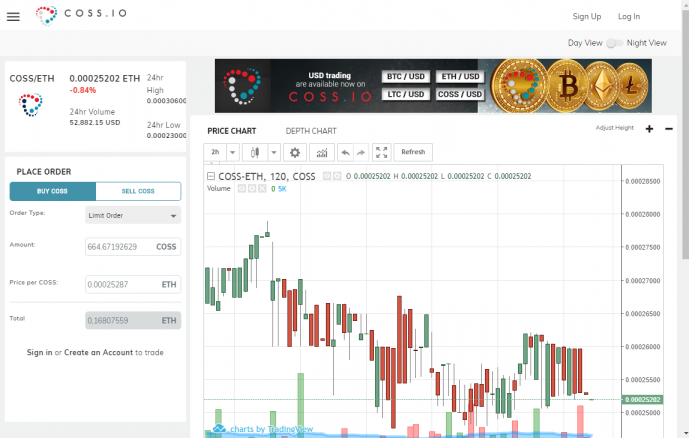
Task: Remove the Volume indicator
Action: click(x=262, y=188)
